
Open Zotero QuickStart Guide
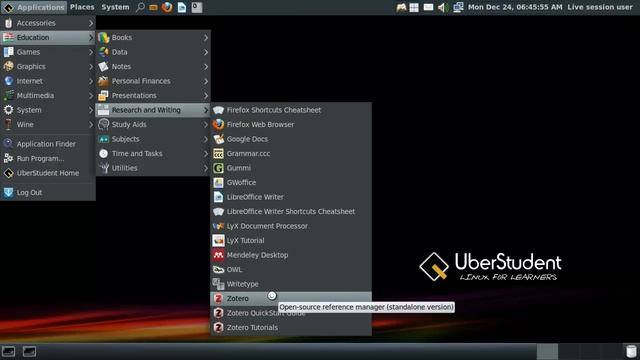291,313
